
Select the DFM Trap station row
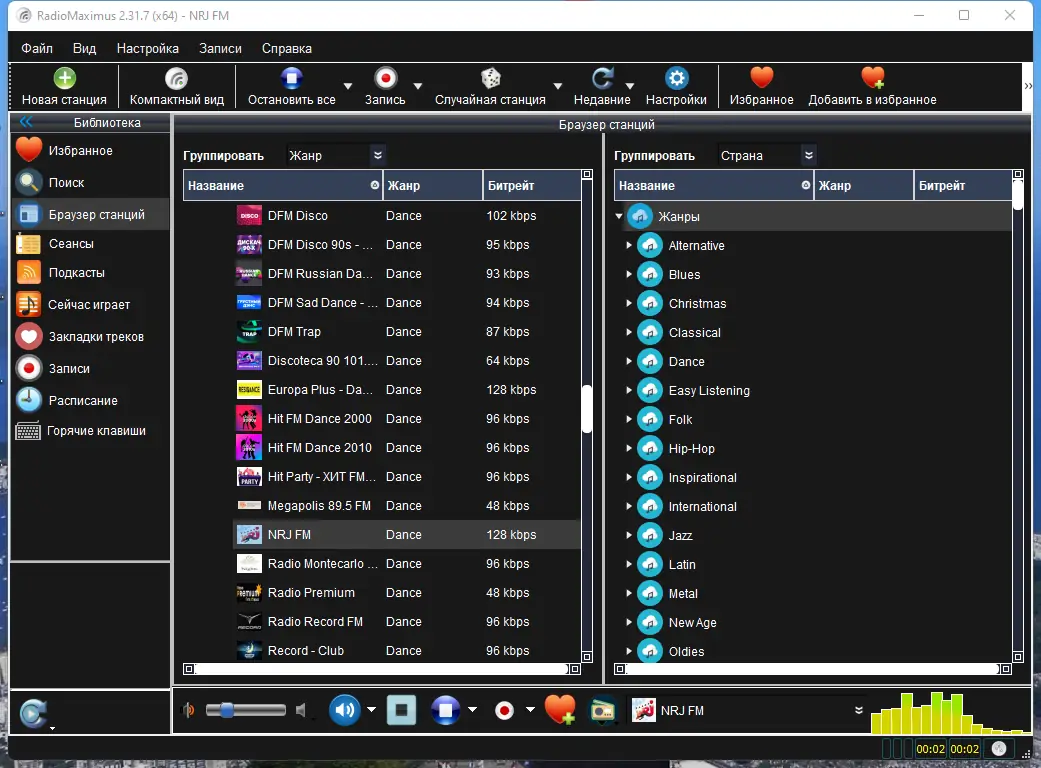coord(407,331)
